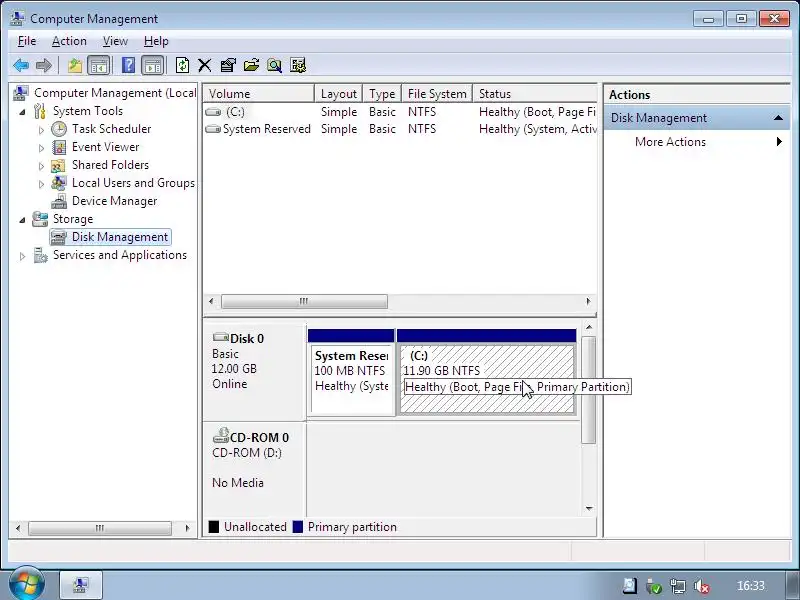The width and height of the screenshot is (800, 600).
Task: Select the System Reserved partition block
Action: (351, 372)
